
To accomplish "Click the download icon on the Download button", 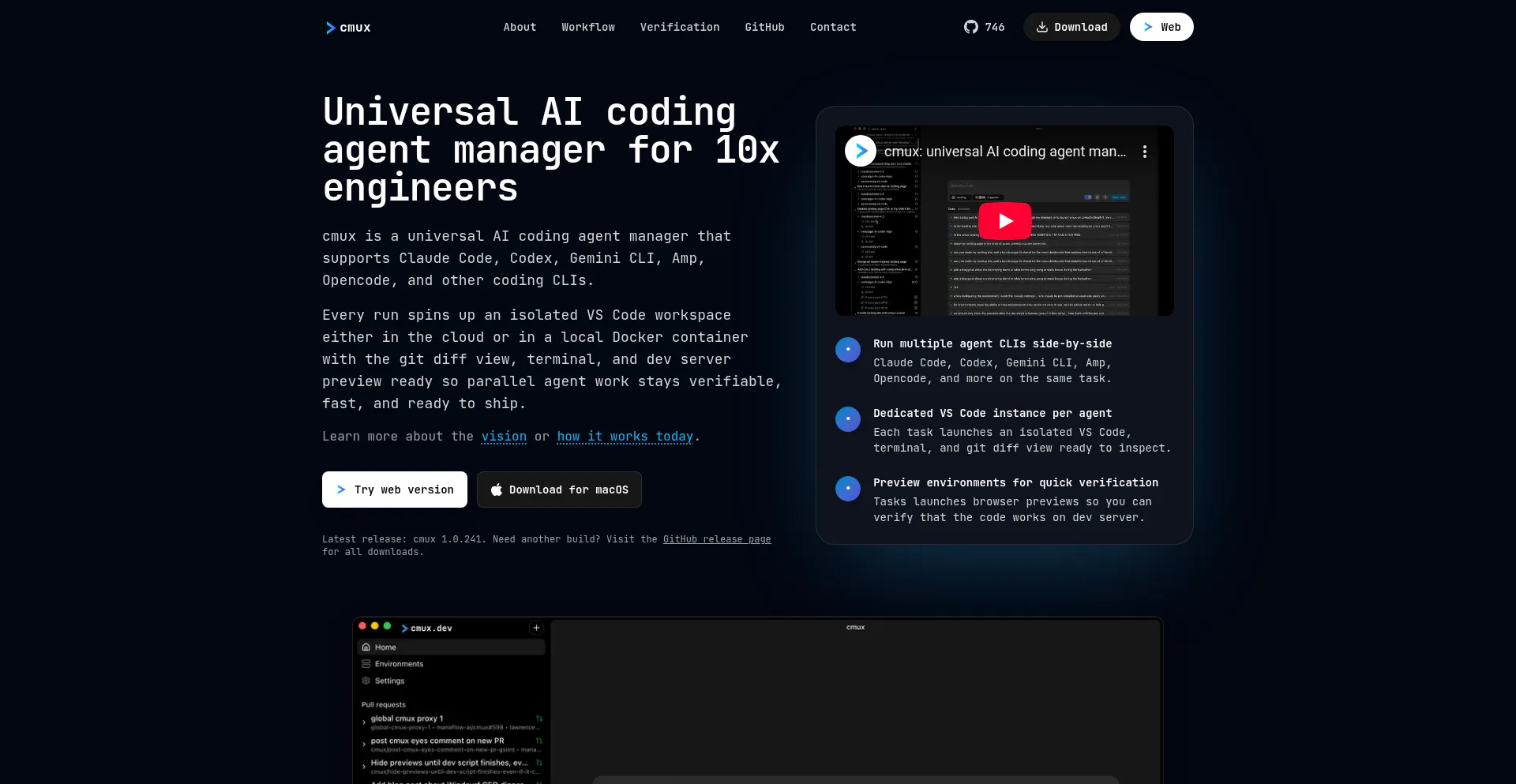I will click(x=1044, y=27).
